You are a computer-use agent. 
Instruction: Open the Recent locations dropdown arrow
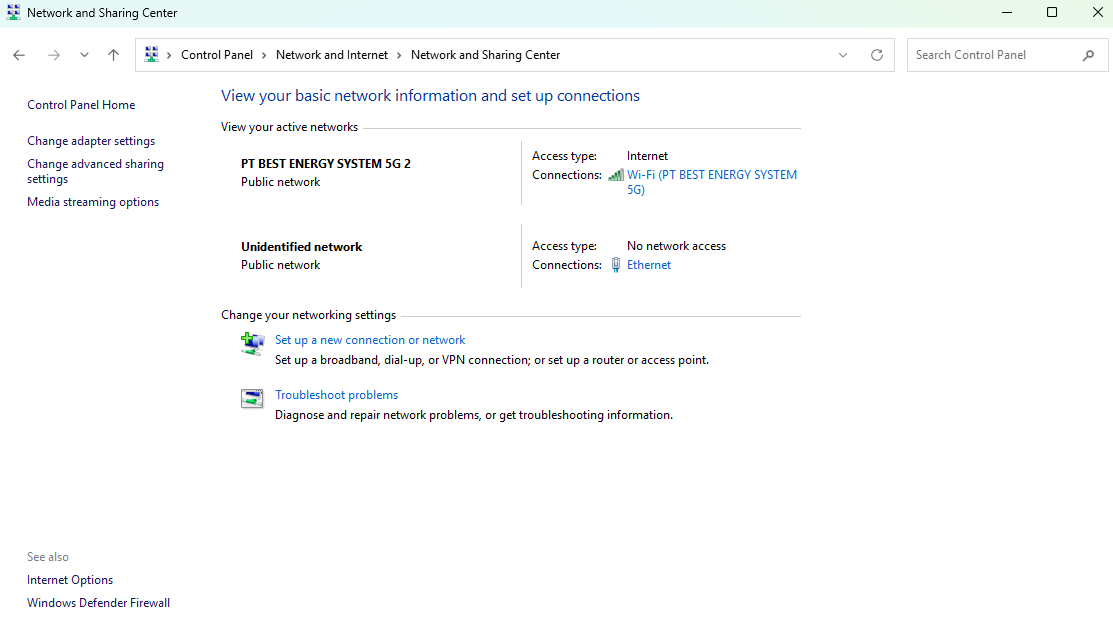(x=84, y=55)
